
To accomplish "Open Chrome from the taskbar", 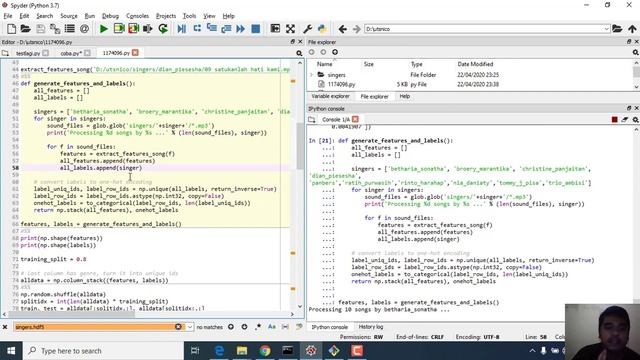I will tap(265, 351).
